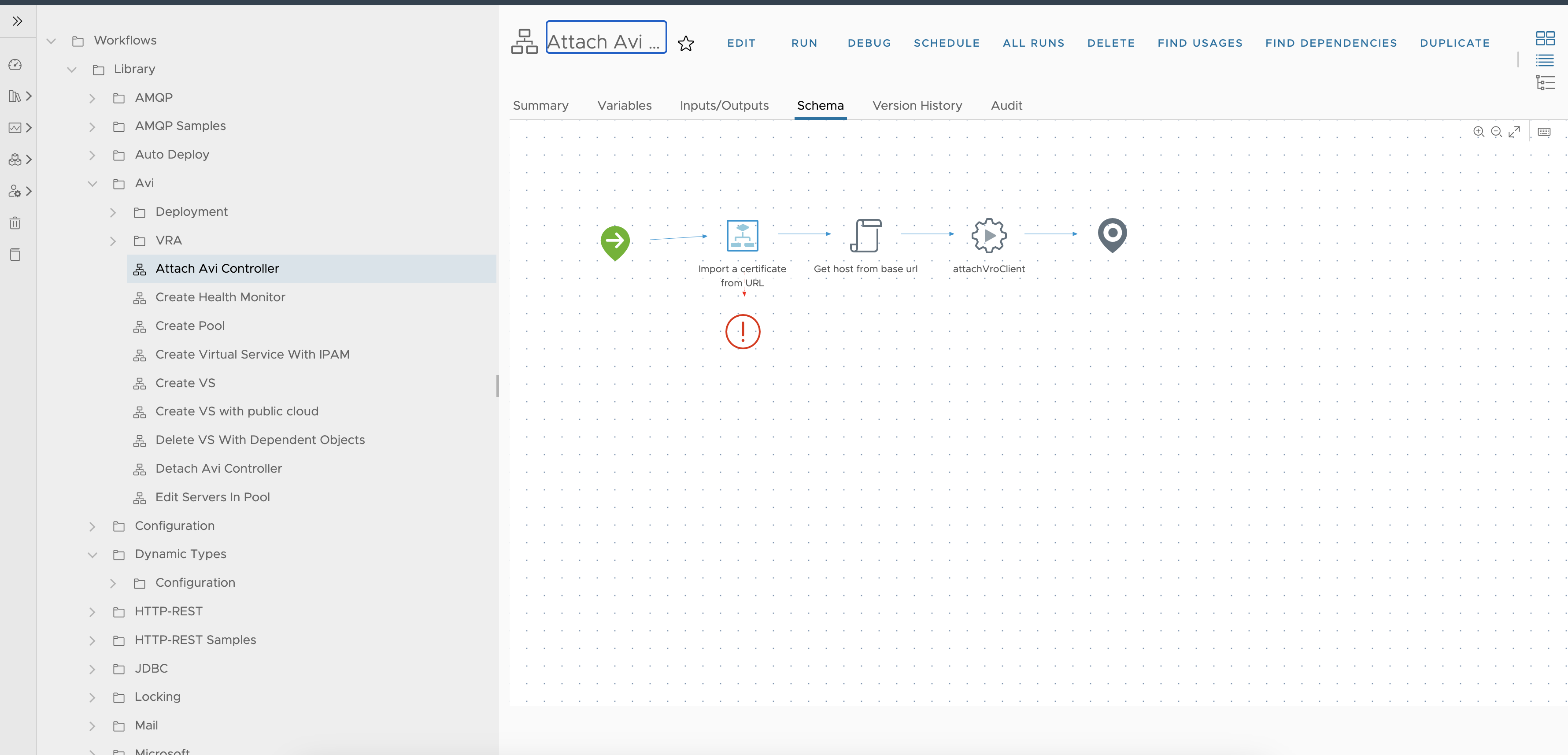Expand the HTTP-REST folder
The height and width of the screenshot is (755, 1568).
click(92, 612)
